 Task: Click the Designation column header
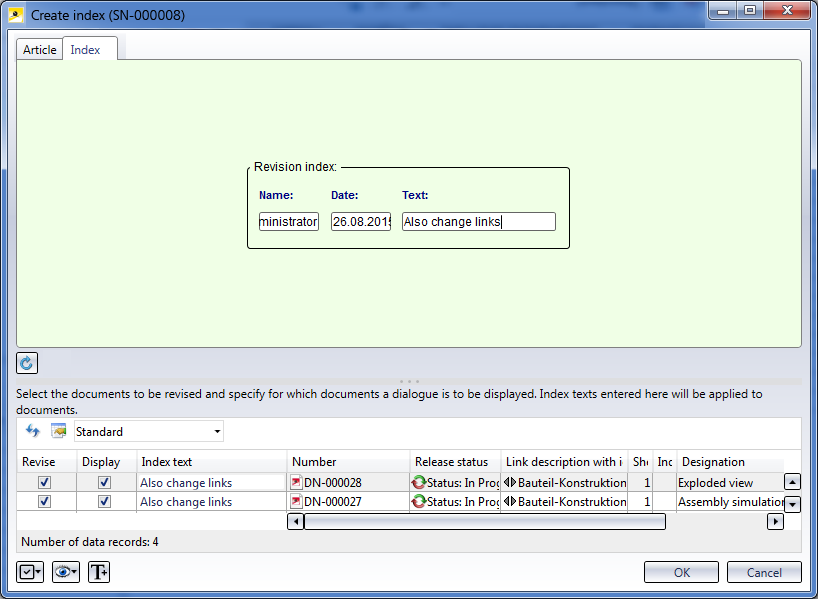tap(730, 462)
